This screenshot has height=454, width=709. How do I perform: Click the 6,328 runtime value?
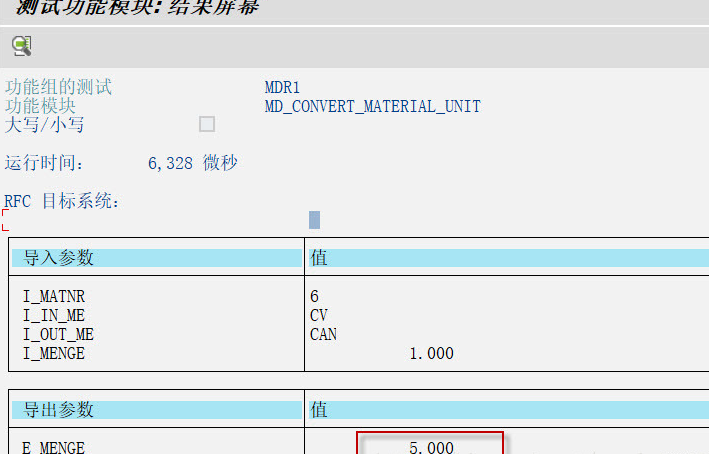pyautogui.click(x=170, y=163)
